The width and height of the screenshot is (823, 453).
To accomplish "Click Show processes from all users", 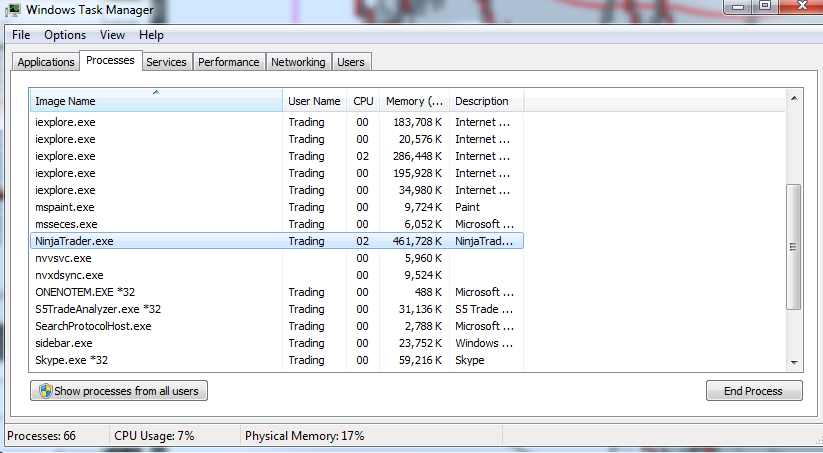I will click(119, 391).
